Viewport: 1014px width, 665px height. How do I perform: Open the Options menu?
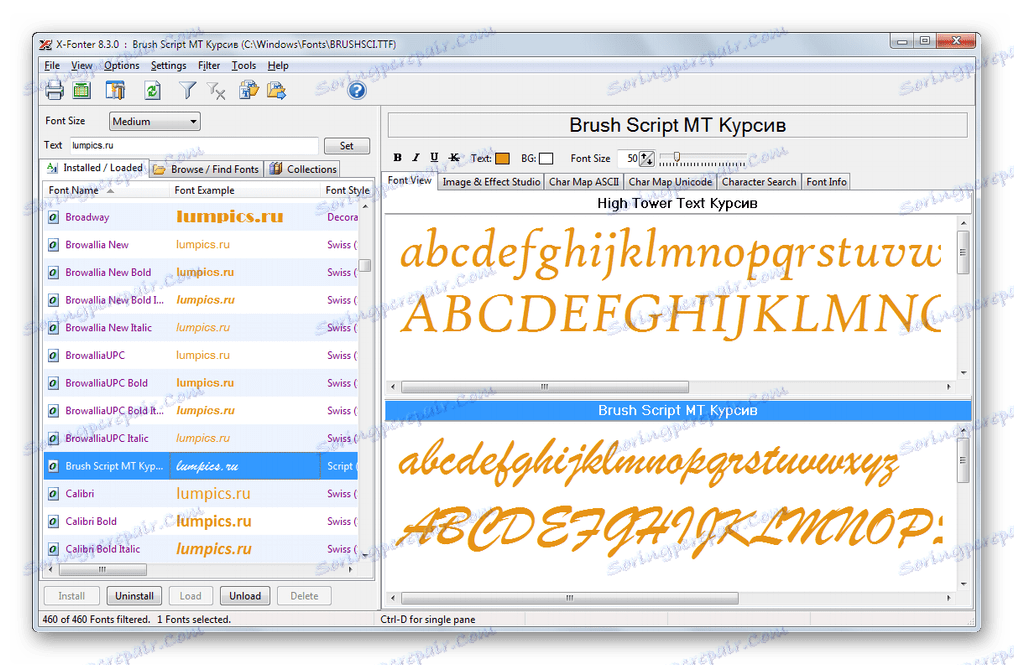pos(122,65)
